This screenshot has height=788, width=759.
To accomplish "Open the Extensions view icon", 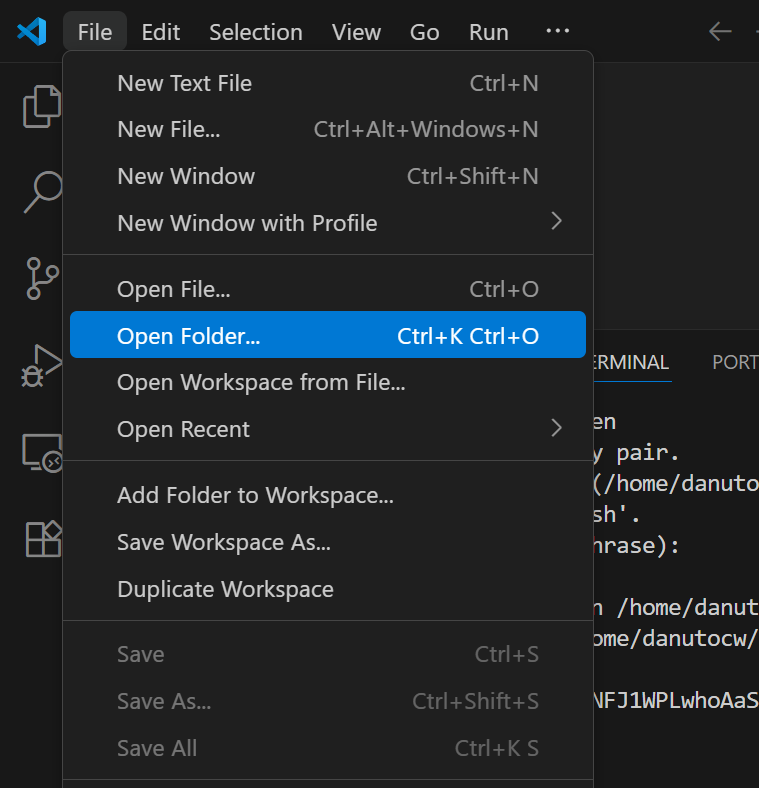I will coord(42,539).
